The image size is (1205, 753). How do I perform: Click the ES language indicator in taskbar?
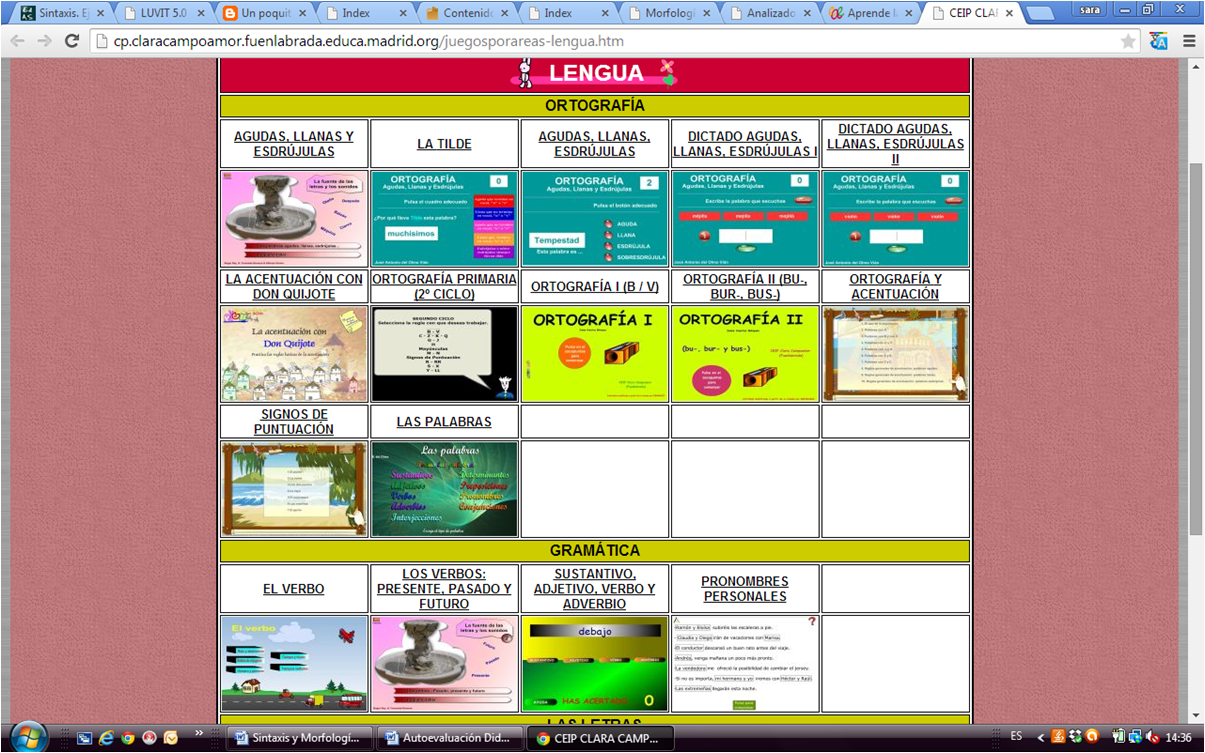pyautogui.click(x=1016, y=737)
